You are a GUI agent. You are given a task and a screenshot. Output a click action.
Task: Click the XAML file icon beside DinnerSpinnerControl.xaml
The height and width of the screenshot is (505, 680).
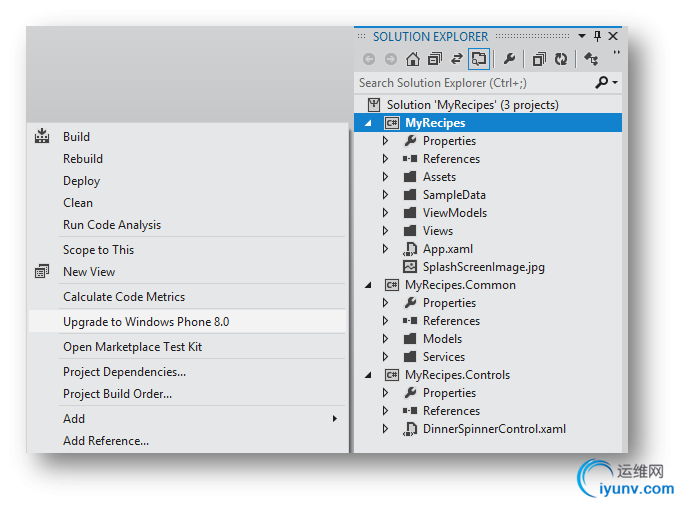pos(410,429)
